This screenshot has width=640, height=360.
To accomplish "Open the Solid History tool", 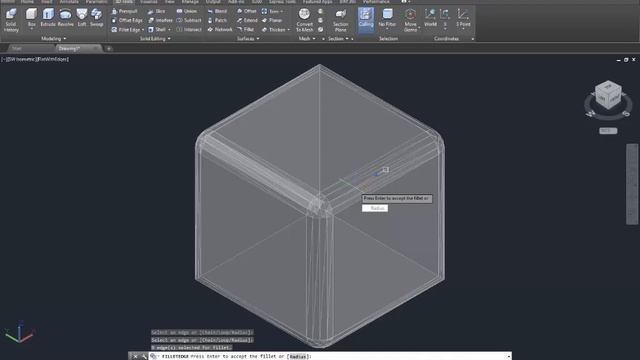I will pyautogui.click(x=11, y=20).
